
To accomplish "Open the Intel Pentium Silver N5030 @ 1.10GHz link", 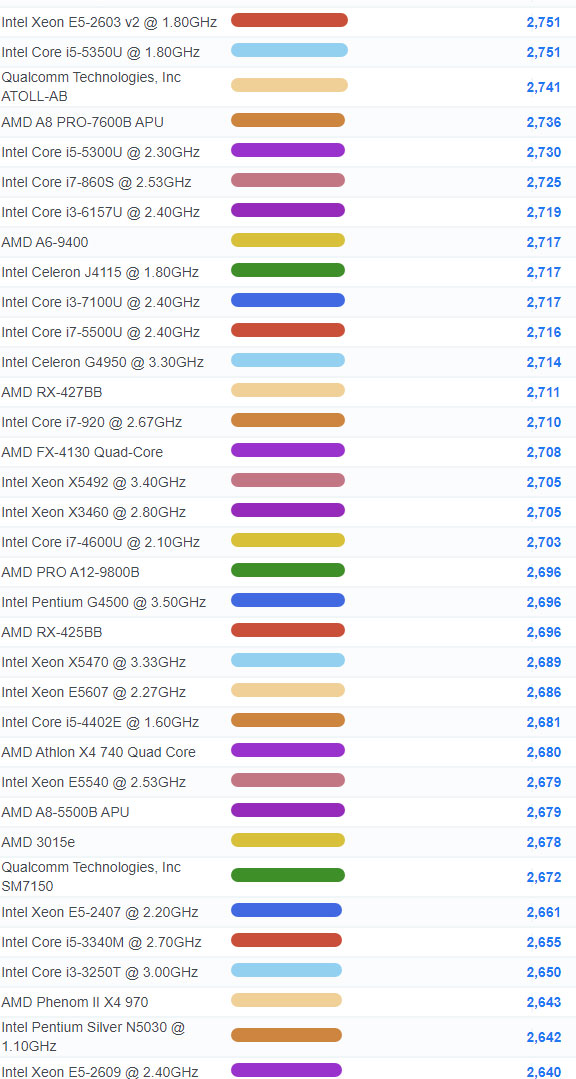I will coord(93,1036).
